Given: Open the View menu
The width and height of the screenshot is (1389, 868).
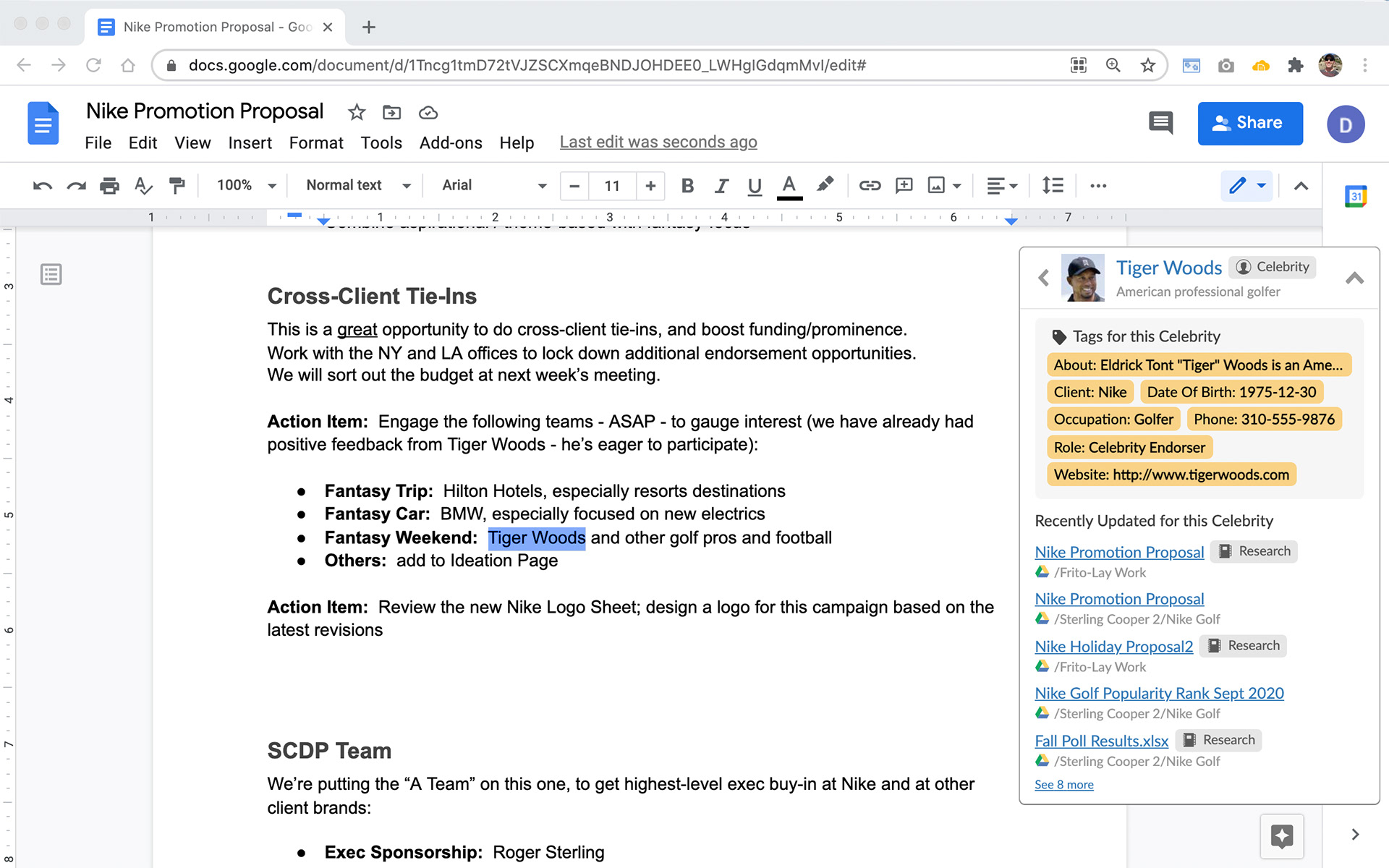Looking at the screenshot, I should click(x=192, y=142).
